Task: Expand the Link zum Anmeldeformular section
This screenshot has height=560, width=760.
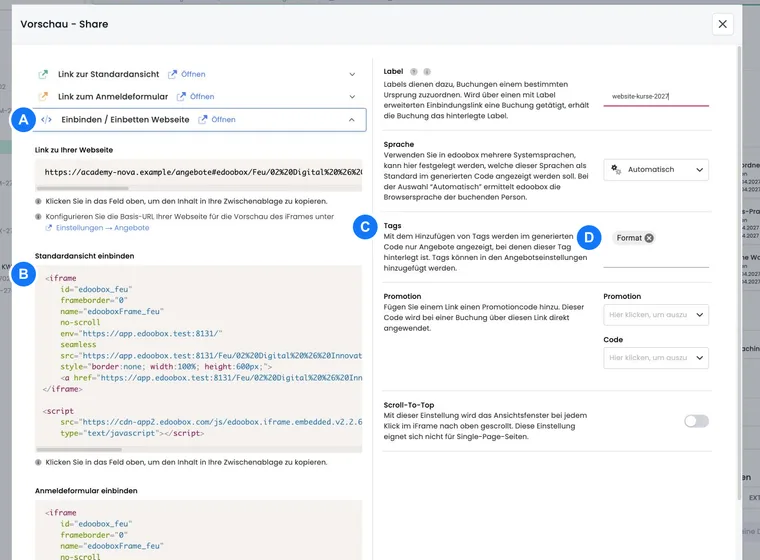Action: tap(352, 96)
